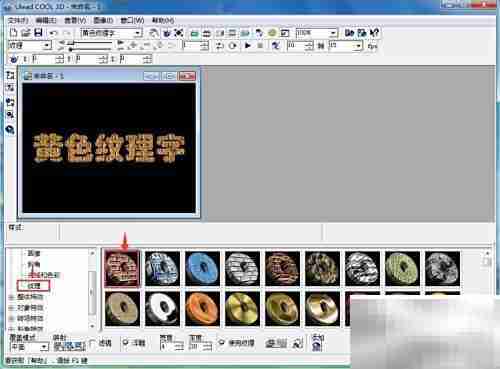Click the 添加 button in texture options

tap(317, 343)
